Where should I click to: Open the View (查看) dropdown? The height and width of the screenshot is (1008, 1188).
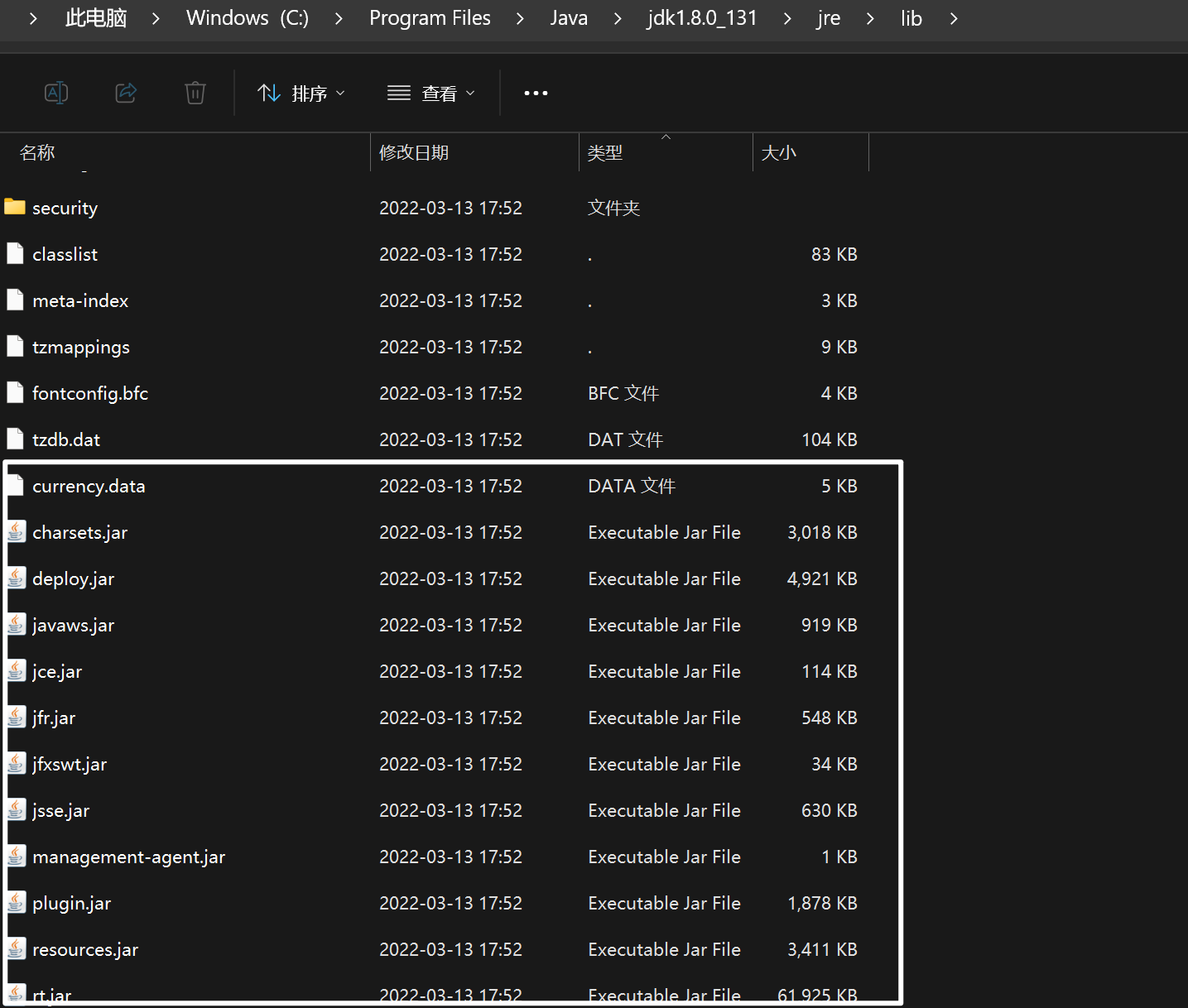(x=431, y=94)
